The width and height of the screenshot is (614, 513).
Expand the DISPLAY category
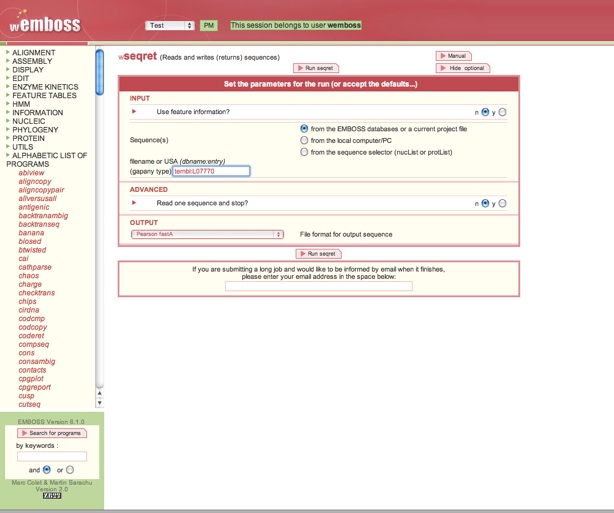coord(28,70)
